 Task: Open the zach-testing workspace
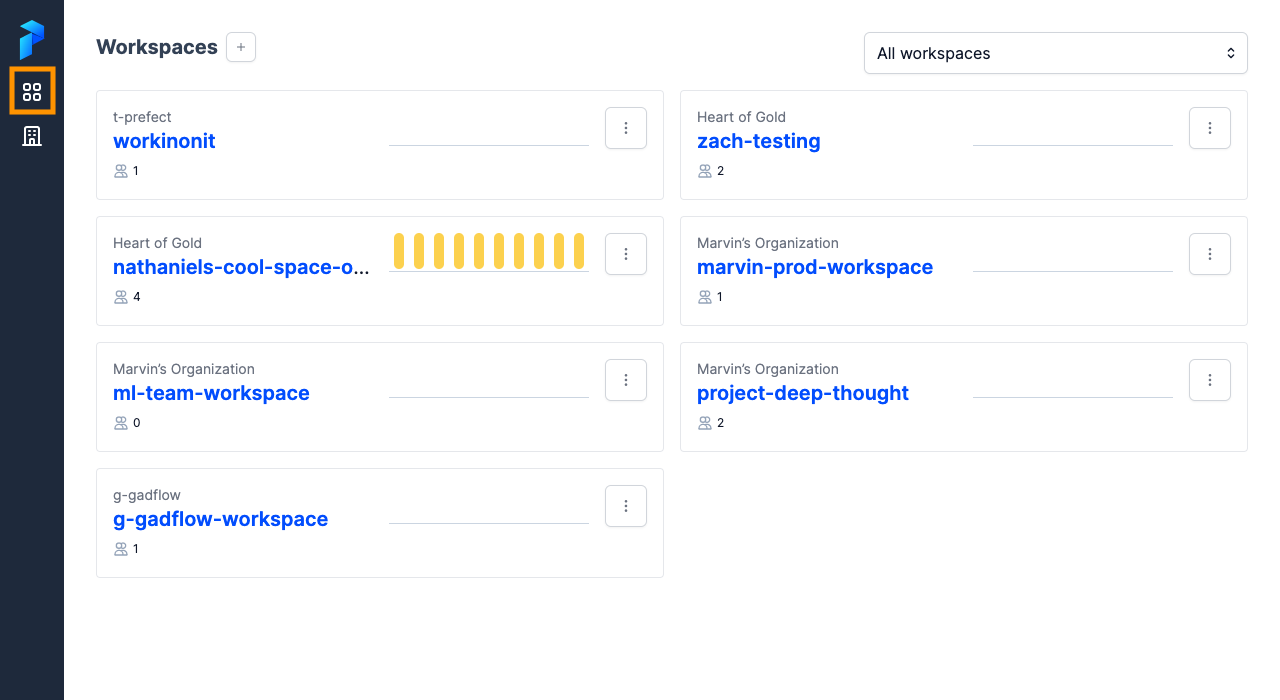click(759, 141)
